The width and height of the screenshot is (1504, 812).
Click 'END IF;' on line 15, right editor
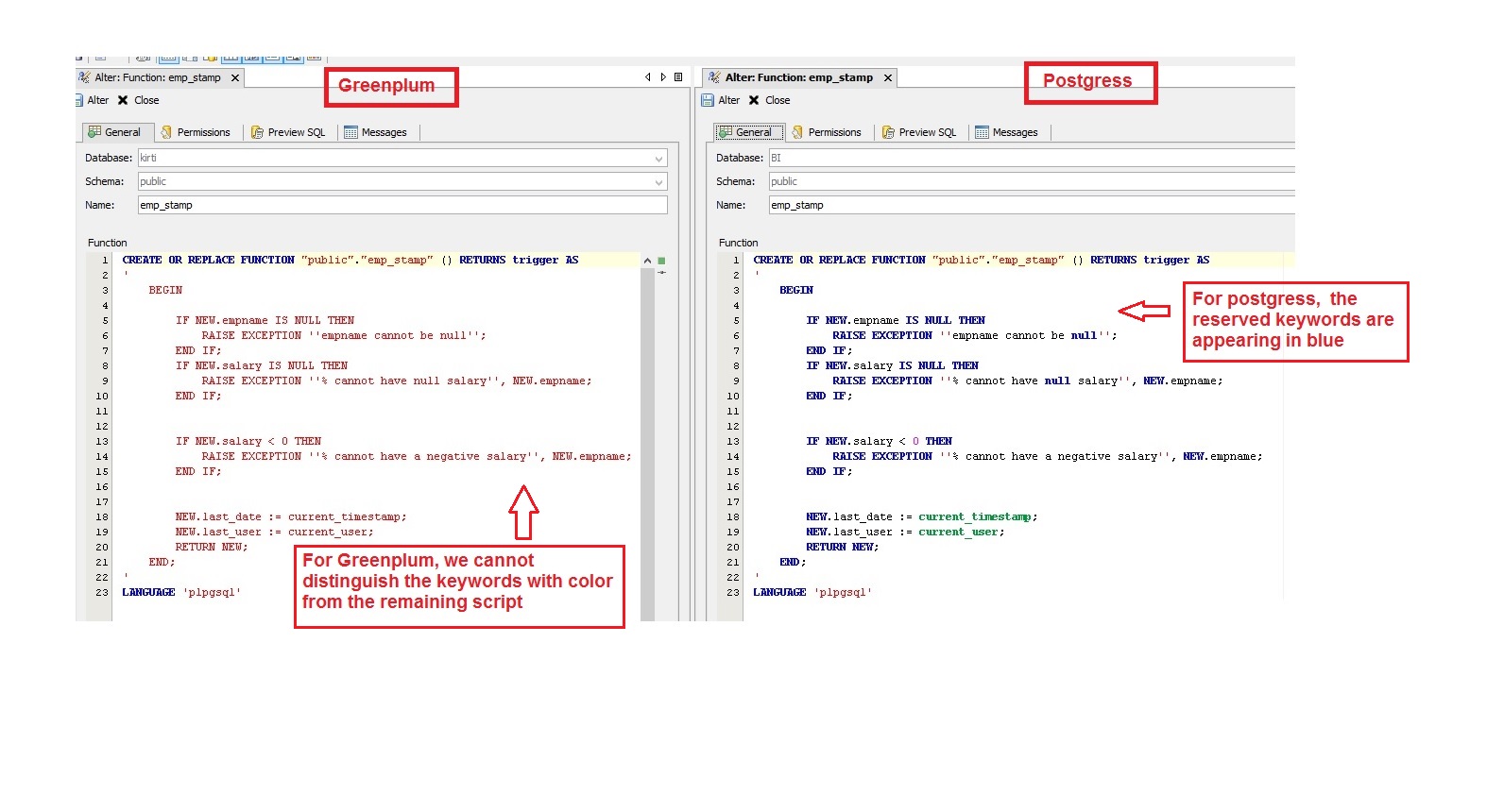coord(829,471)
